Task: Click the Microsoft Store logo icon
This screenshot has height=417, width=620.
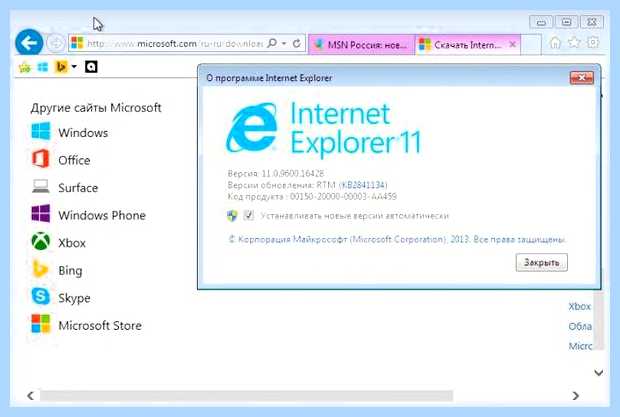Action: point(41,324)
